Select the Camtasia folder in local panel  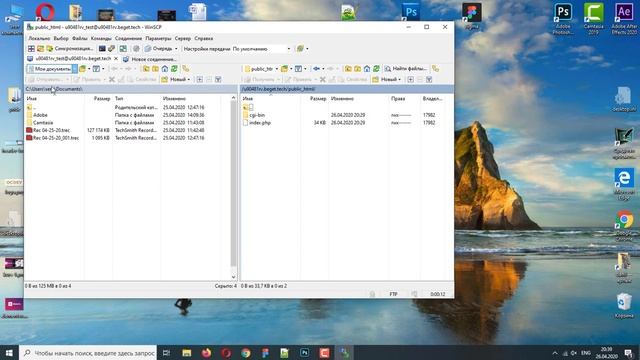click(43, 122)
